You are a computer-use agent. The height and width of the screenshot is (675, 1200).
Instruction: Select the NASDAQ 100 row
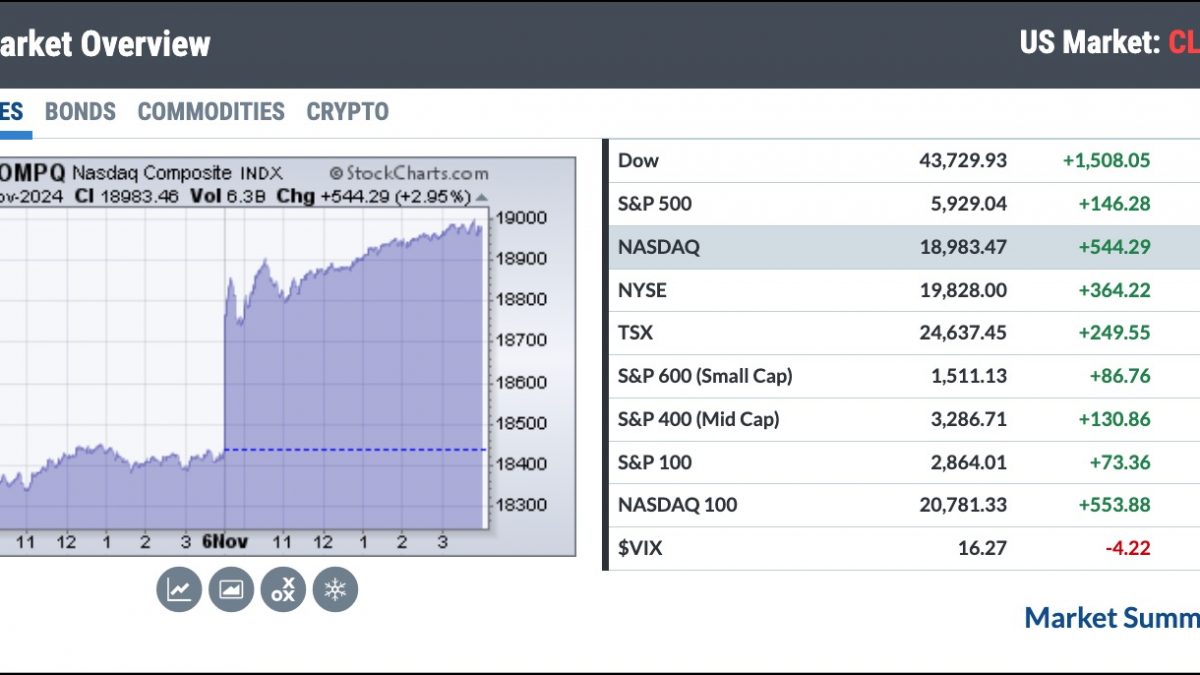(x=904, y=505)
